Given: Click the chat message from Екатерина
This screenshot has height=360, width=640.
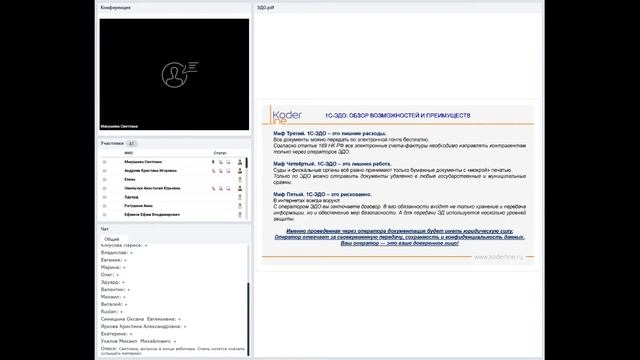Looking at the screenshot, I should point(117,334).
